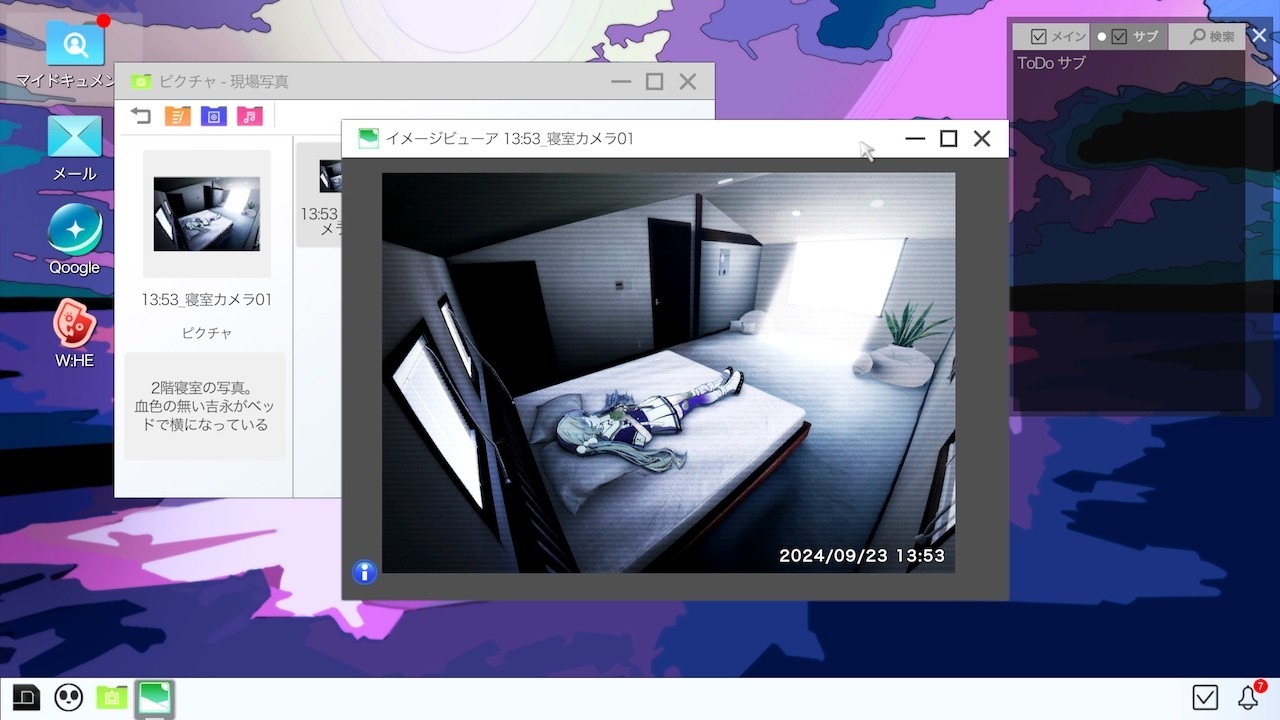
Task: Switch to the green folder taskbar app
Action: coord(111,697)
